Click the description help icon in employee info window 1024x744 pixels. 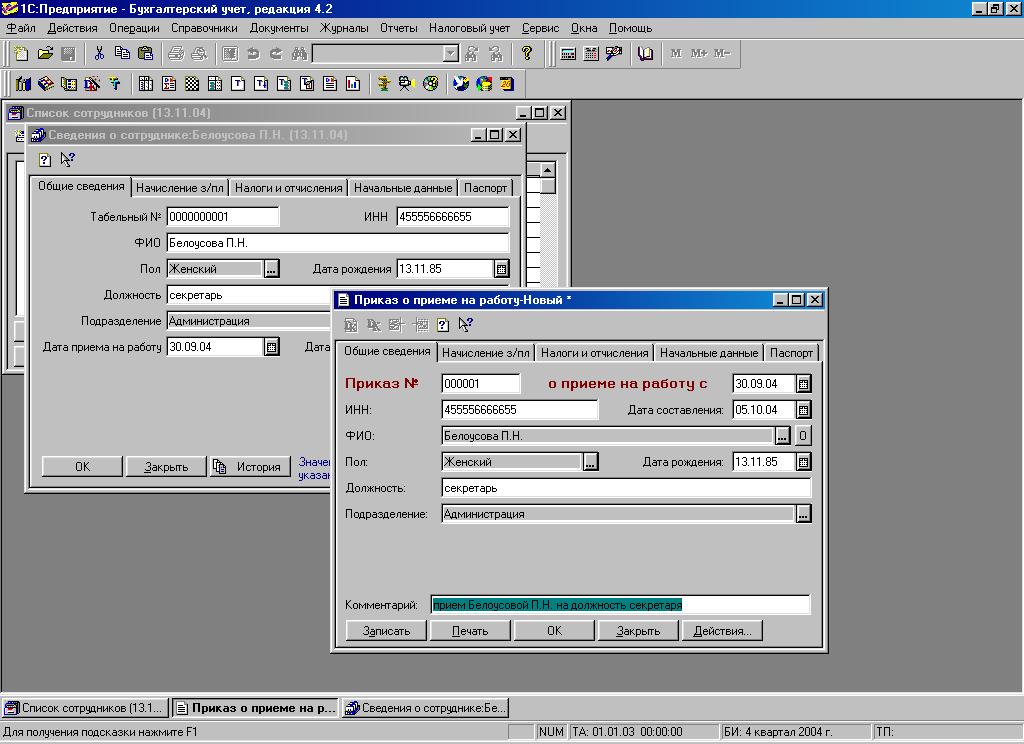[x=45, y=159]
